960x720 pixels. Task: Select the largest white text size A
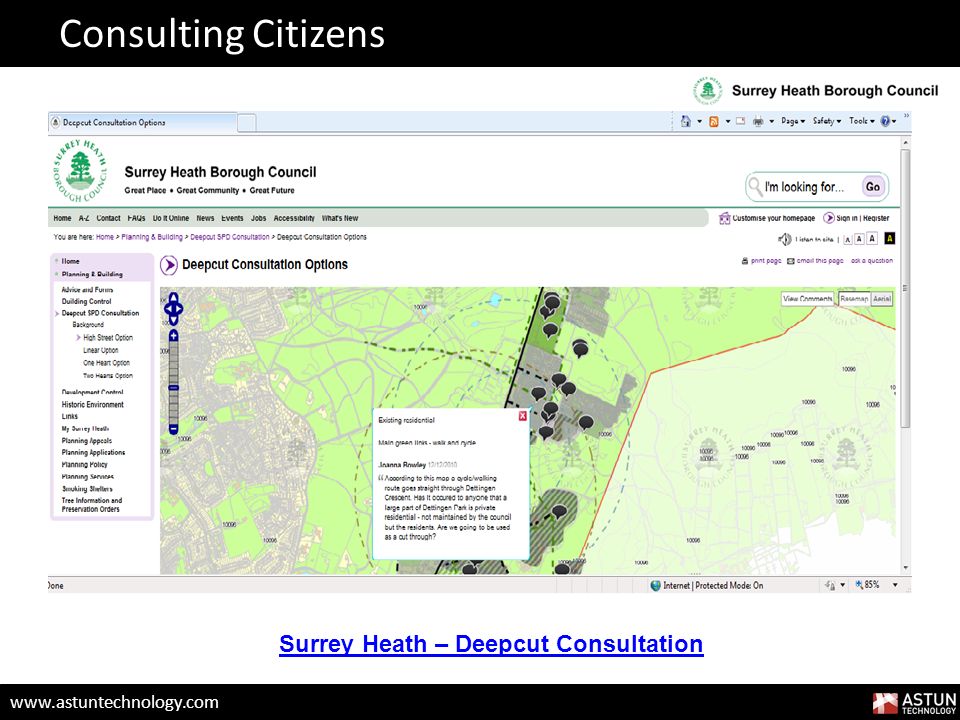tap(872, 239)
